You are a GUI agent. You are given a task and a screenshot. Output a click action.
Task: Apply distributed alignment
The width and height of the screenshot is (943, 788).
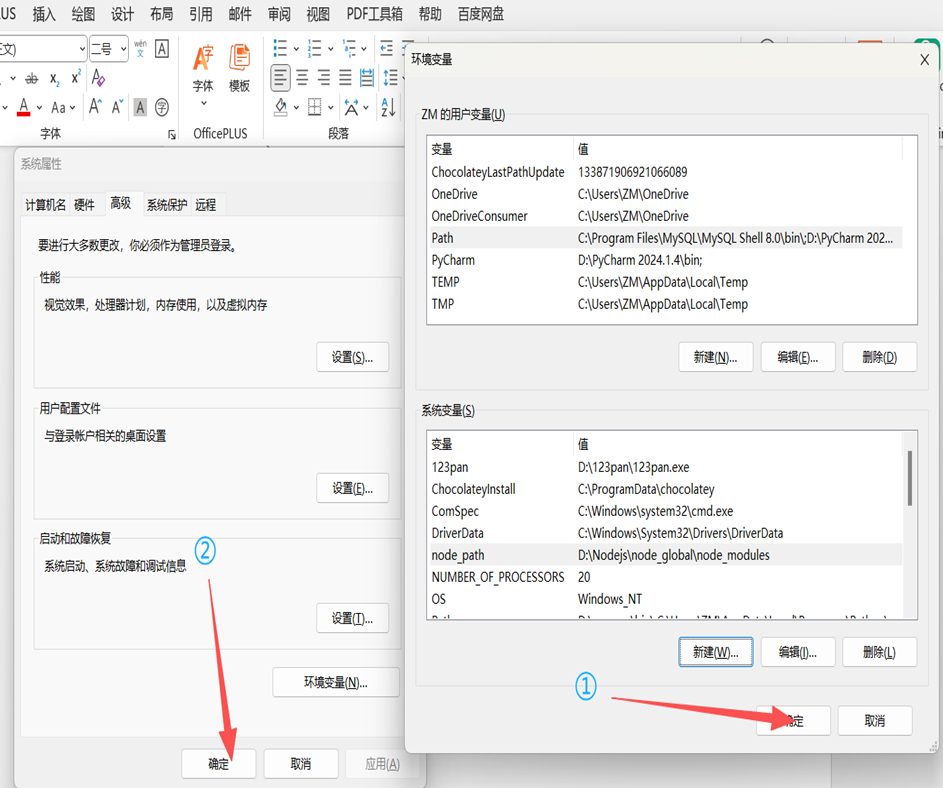pos(366,78)
